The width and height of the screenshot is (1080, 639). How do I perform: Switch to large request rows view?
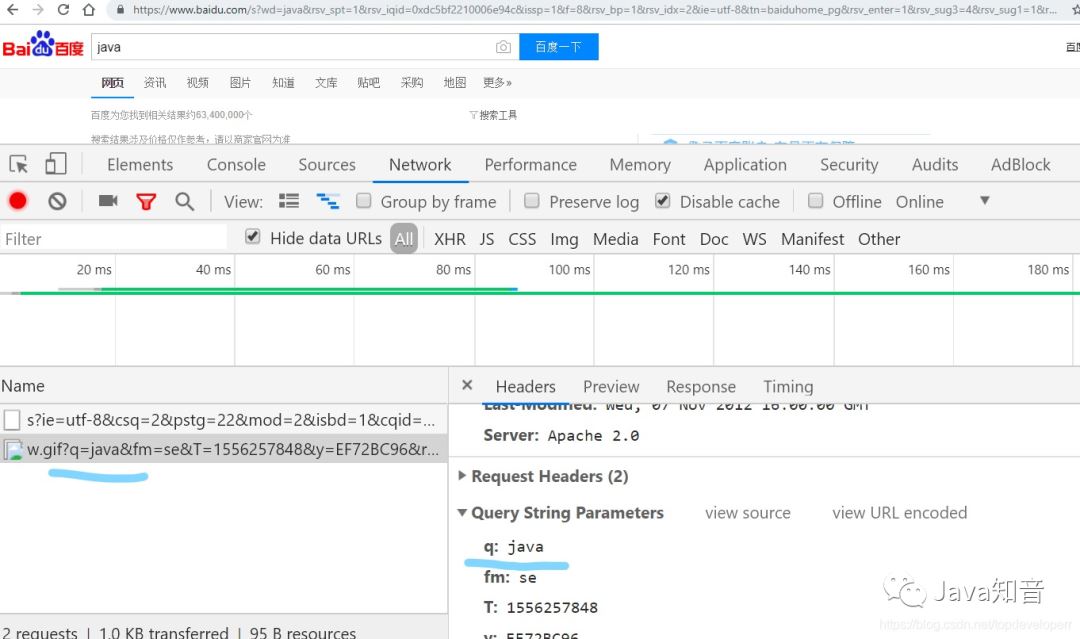(x=289, y=201)
